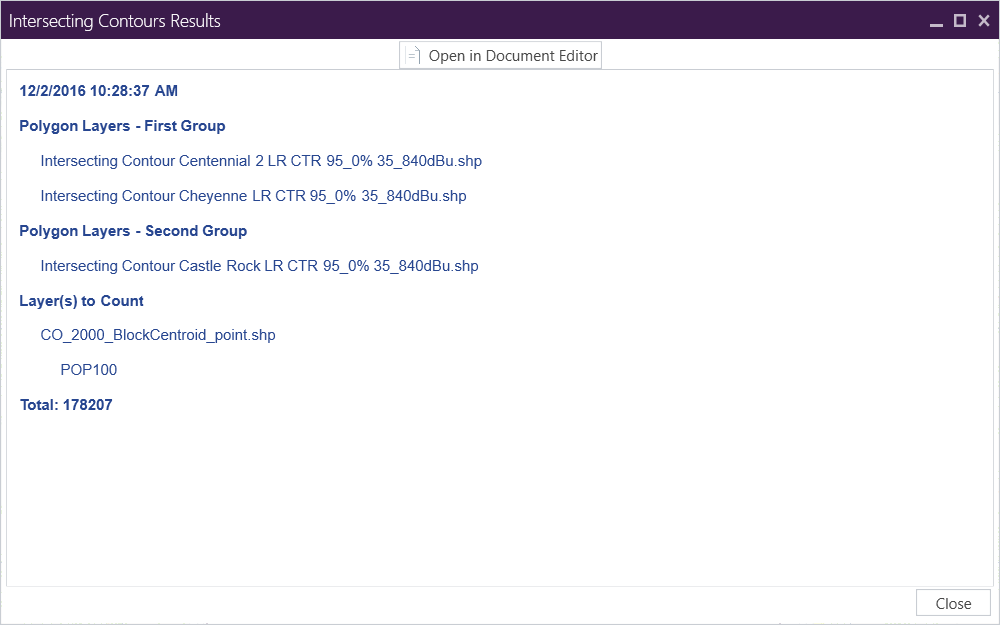
Task: Click the document icon beside Open in Document Editor
Action: click(412, 56)
